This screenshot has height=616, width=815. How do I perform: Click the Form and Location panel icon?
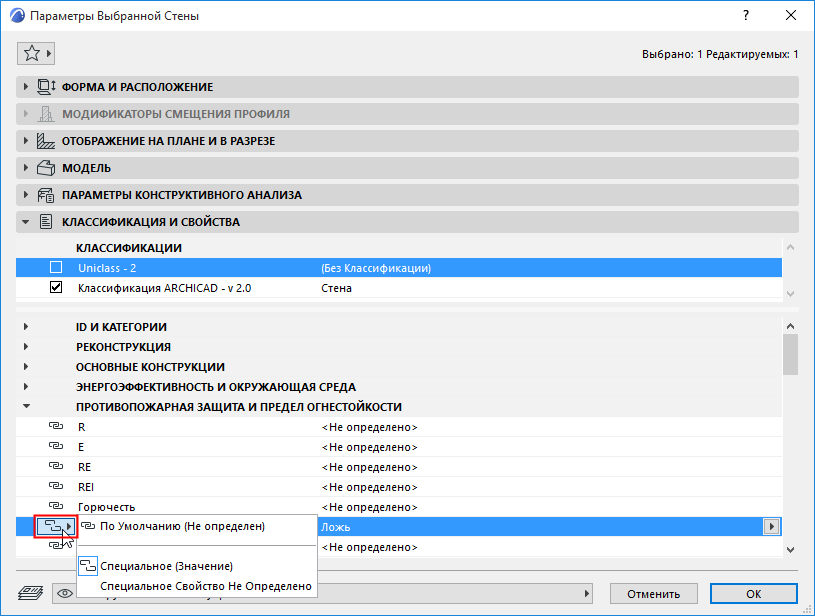click(x=46, y=87)
